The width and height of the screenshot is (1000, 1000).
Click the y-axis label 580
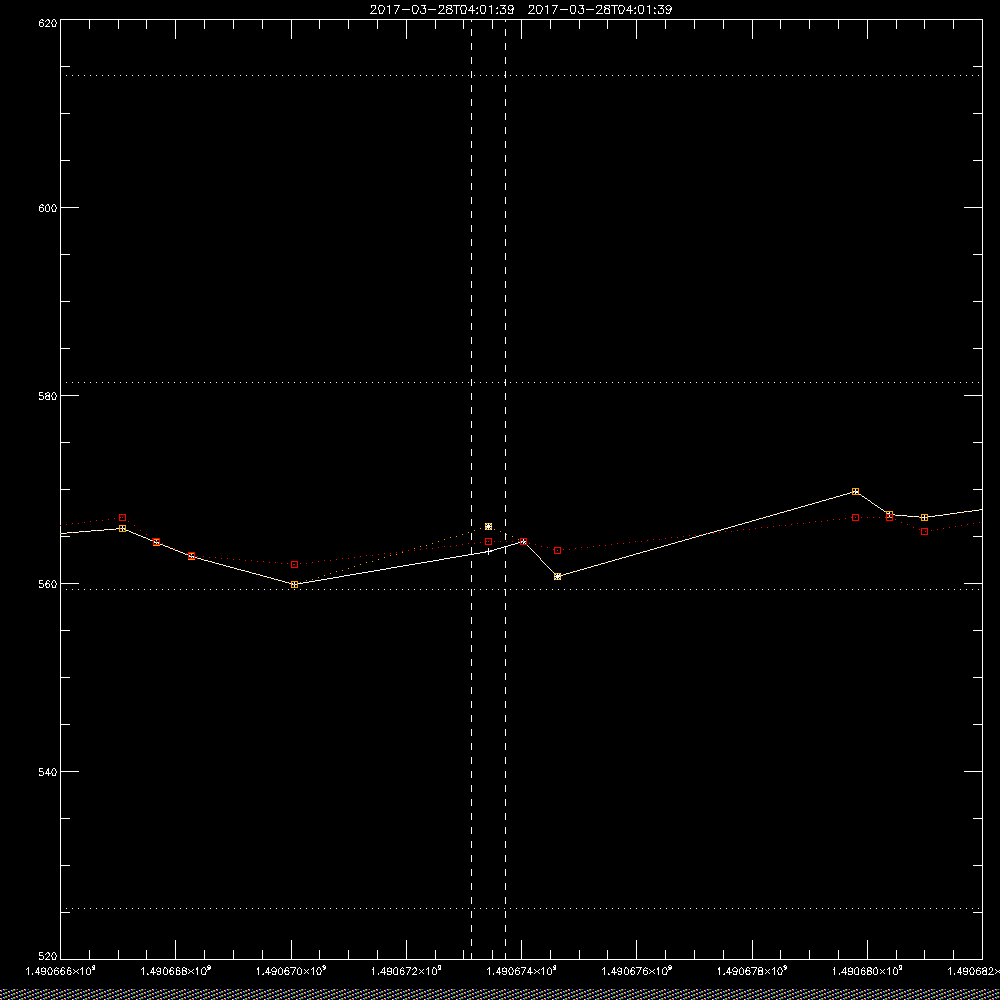tap(48, 395)
